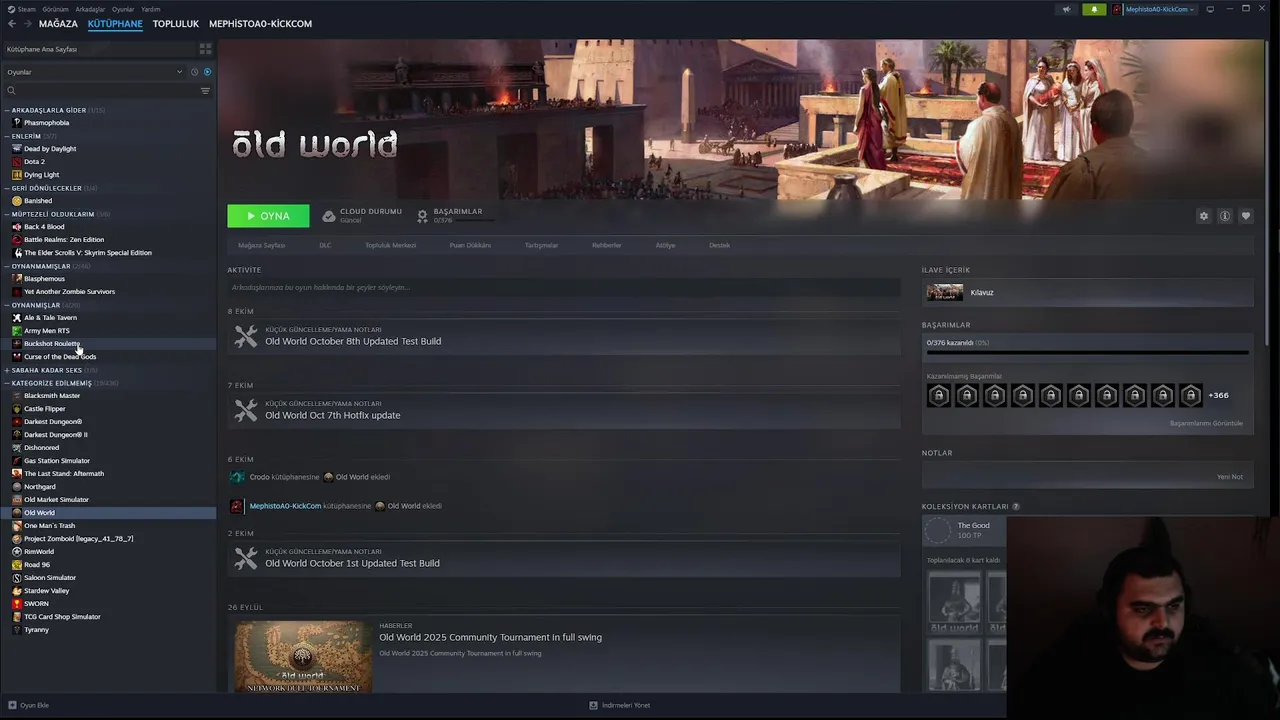Click the Dota 2 game icon
The height and width of the screenshot is (720, 1280).
point(17,162)
